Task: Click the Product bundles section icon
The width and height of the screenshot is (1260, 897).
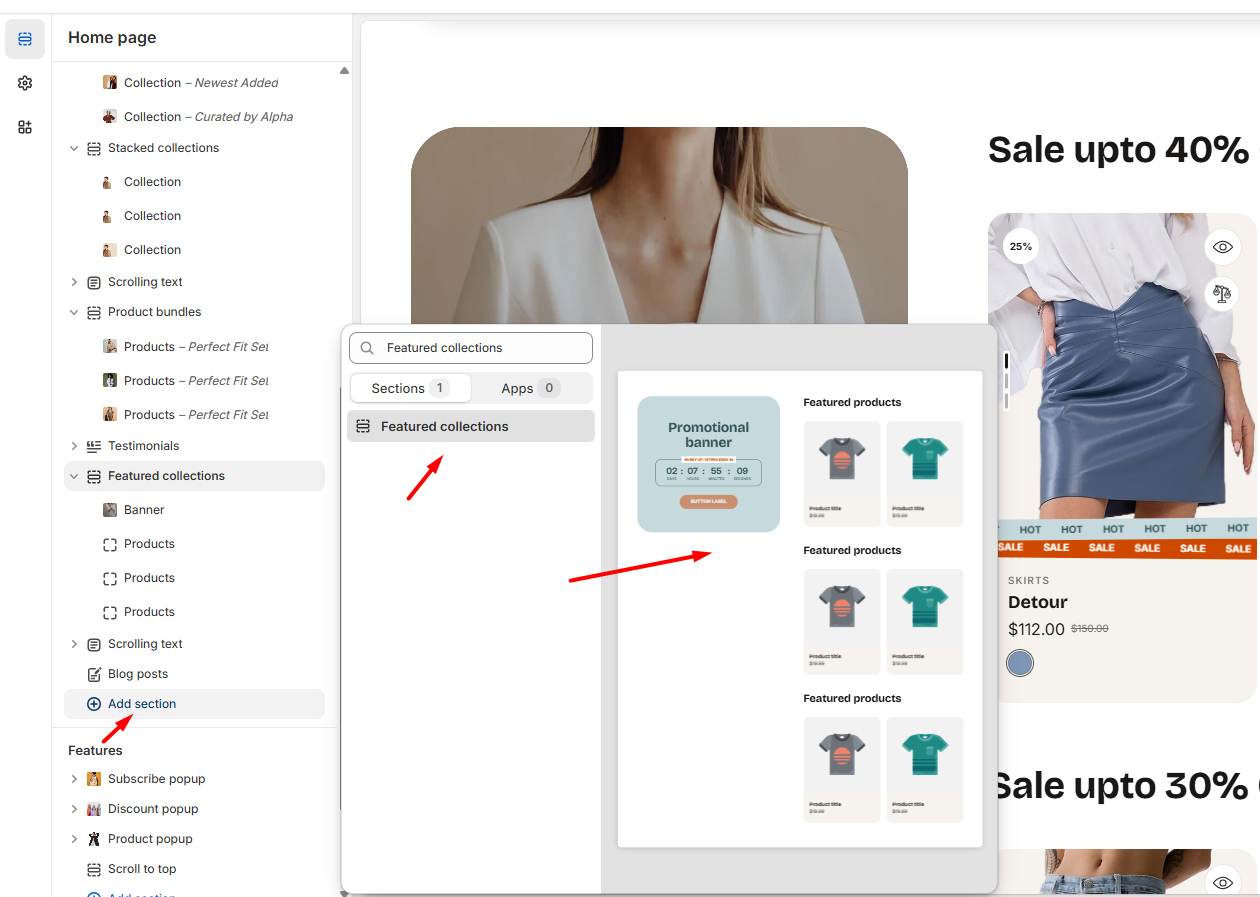Action: point(94,312)
